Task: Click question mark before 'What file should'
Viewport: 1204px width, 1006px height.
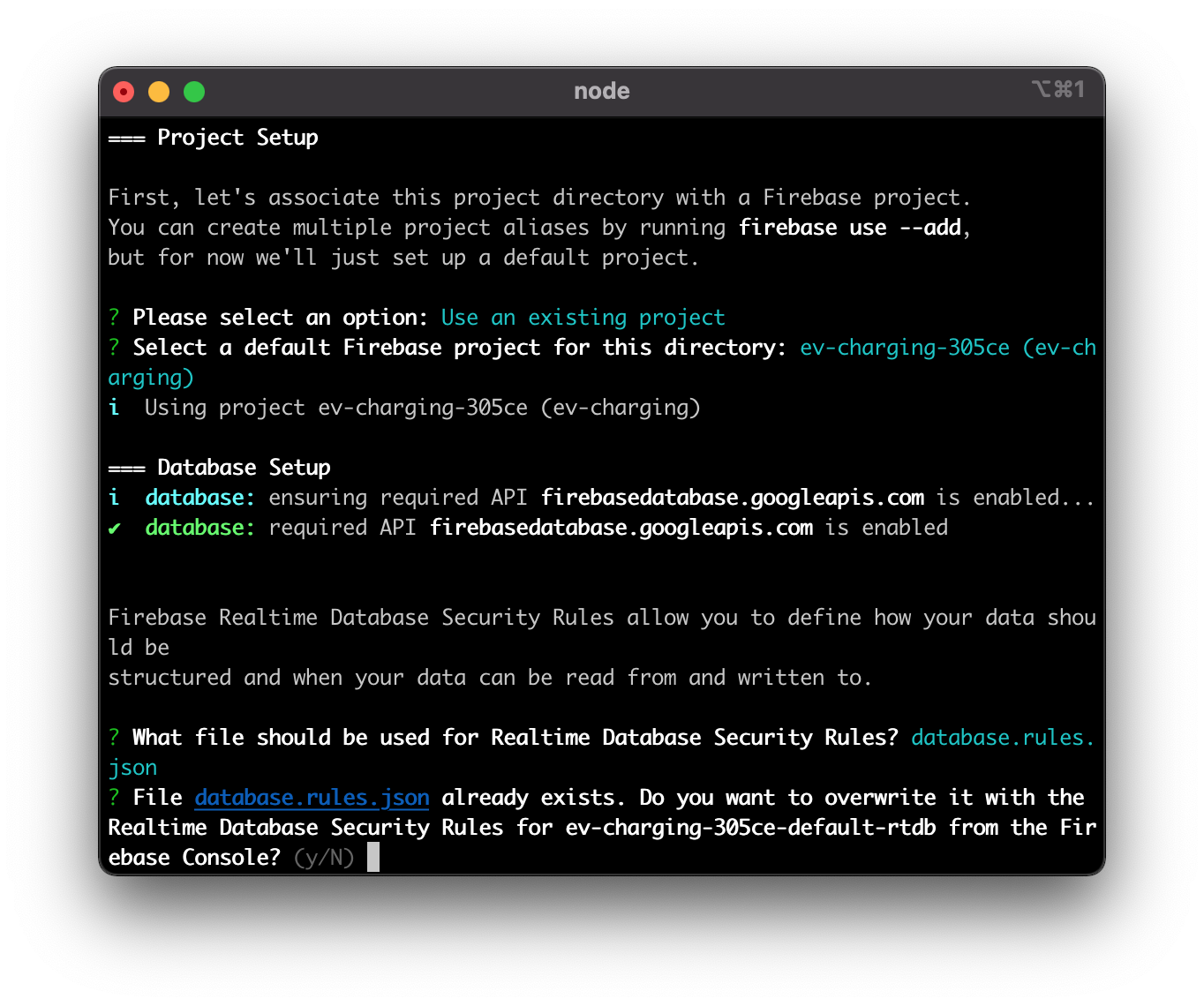Action: [114, 738]
